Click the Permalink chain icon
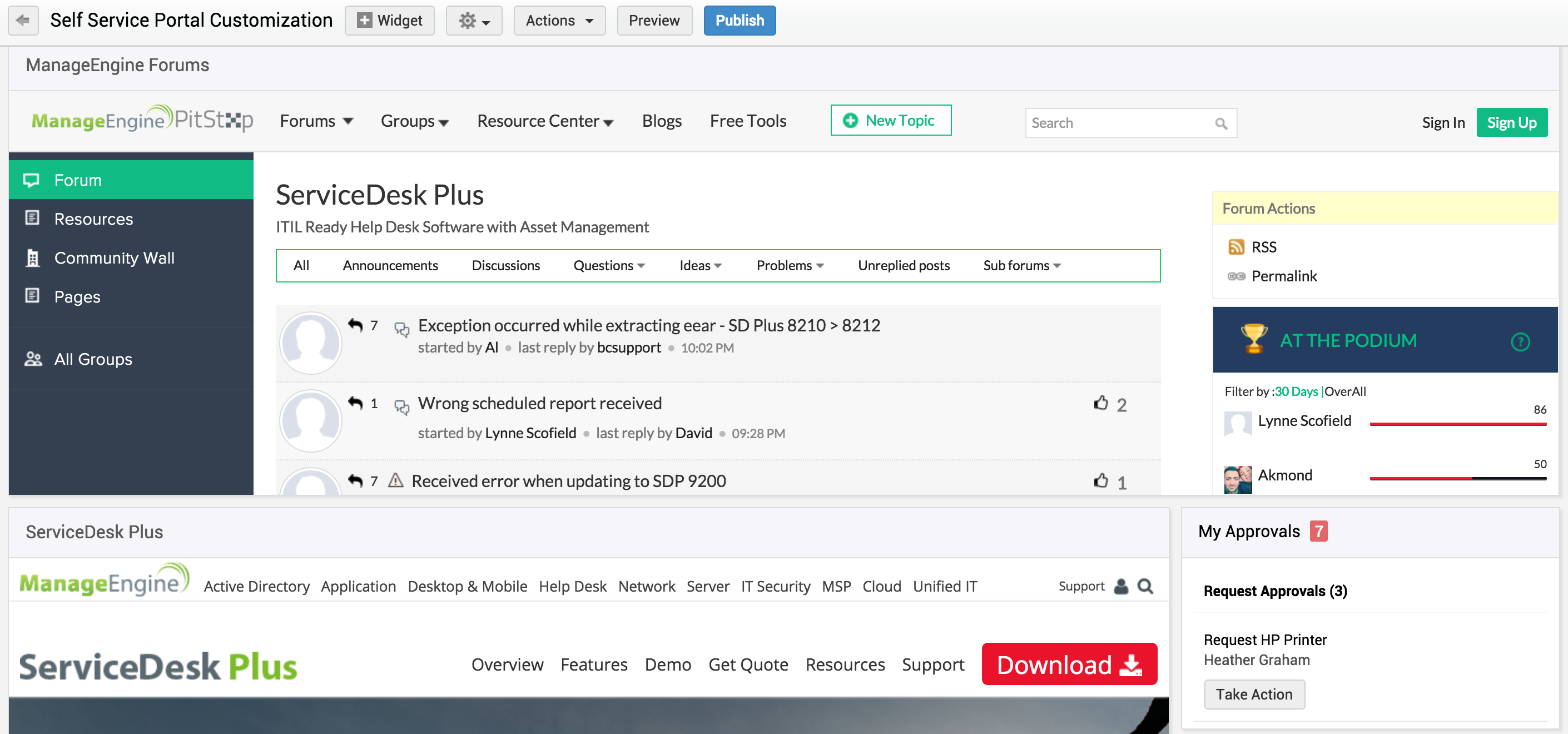 tap(1236, 276)
